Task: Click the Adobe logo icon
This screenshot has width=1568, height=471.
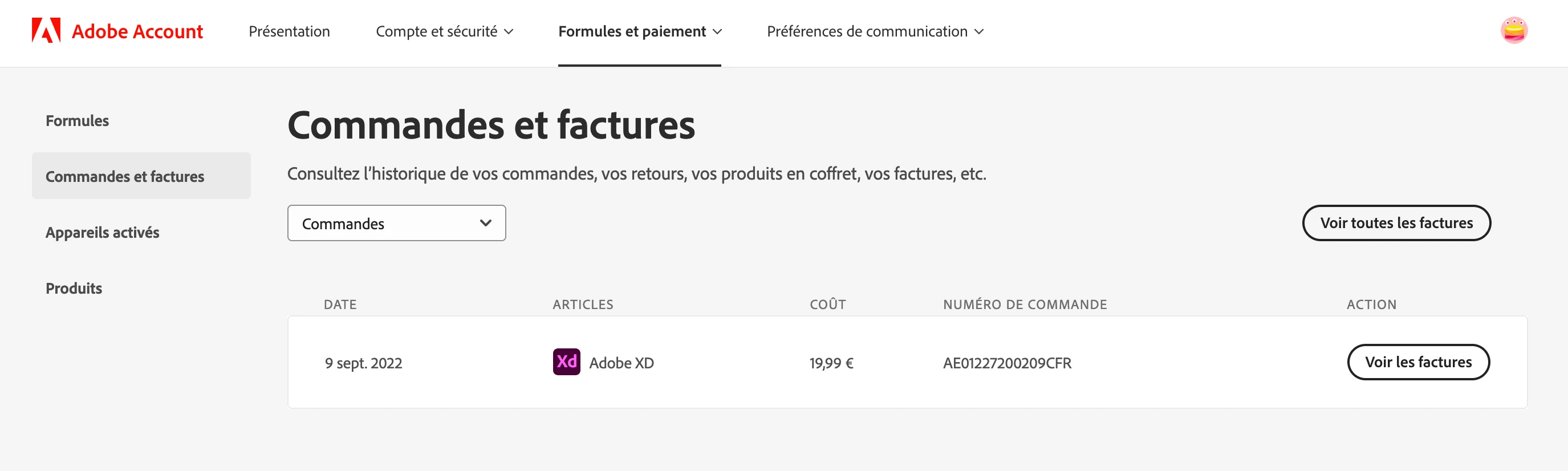Action: pyautogui.click(x=46, y=30)
